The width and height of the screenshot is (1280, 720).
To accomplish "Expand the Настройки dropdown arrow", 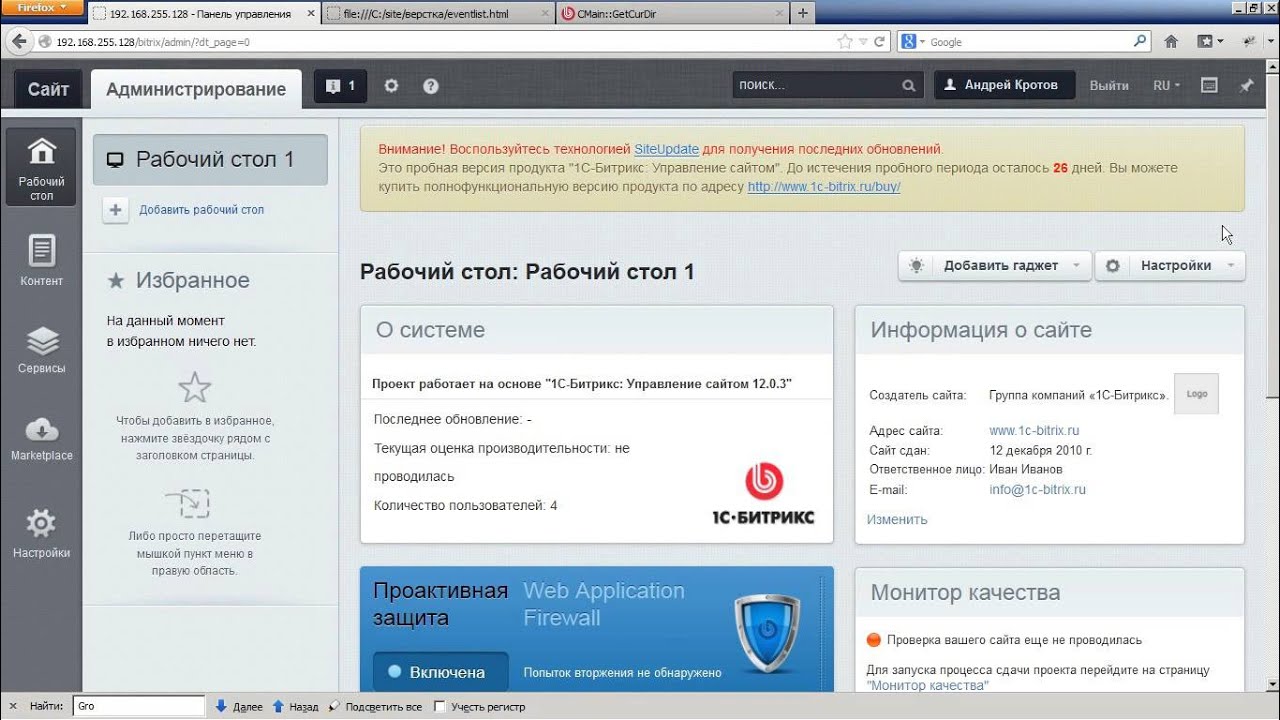I will click(x=1231, y=266).
